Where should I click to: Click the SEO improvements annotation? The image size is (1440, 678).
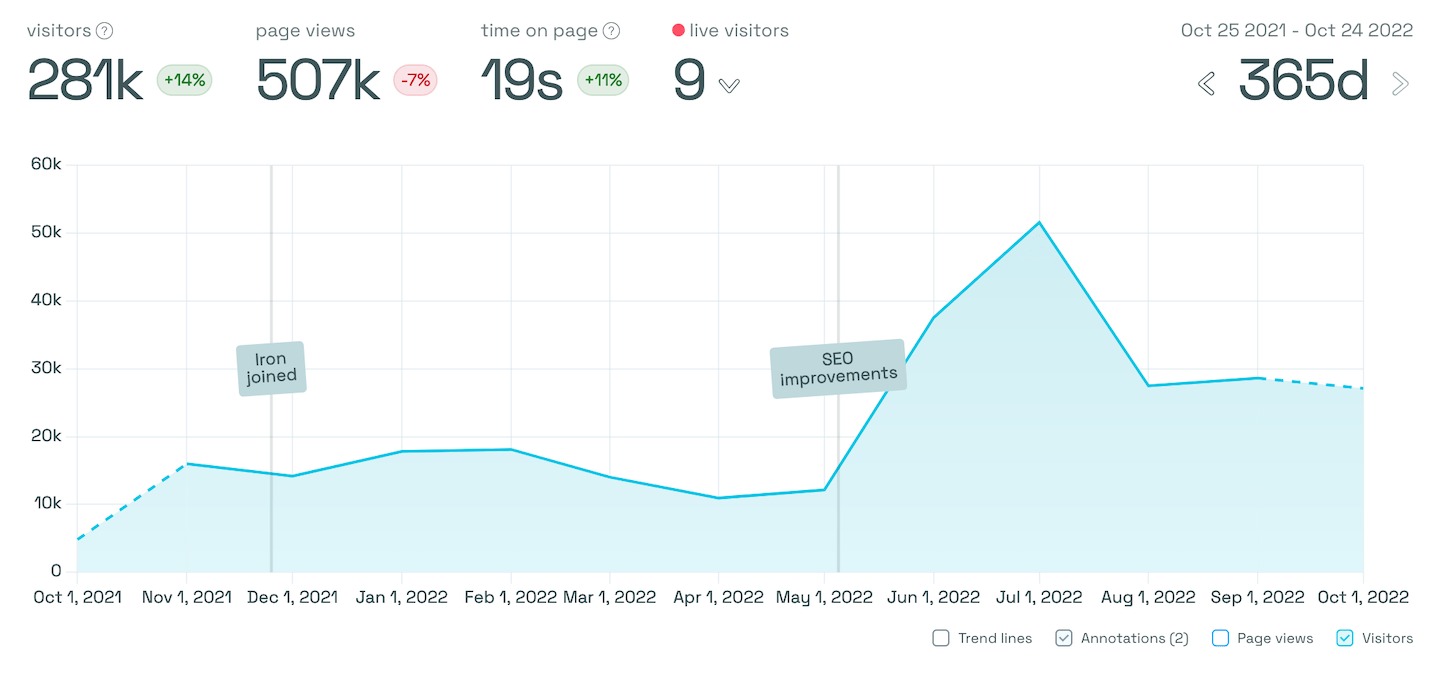tap(838, 366)
